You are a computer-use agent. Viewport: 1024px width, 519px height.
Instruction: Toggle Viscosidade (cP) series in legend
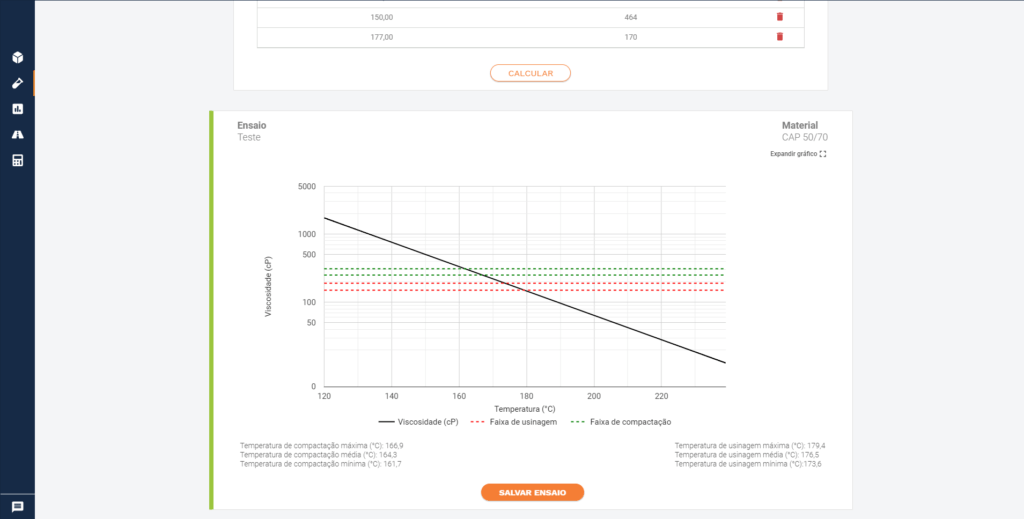pos(418,422)
